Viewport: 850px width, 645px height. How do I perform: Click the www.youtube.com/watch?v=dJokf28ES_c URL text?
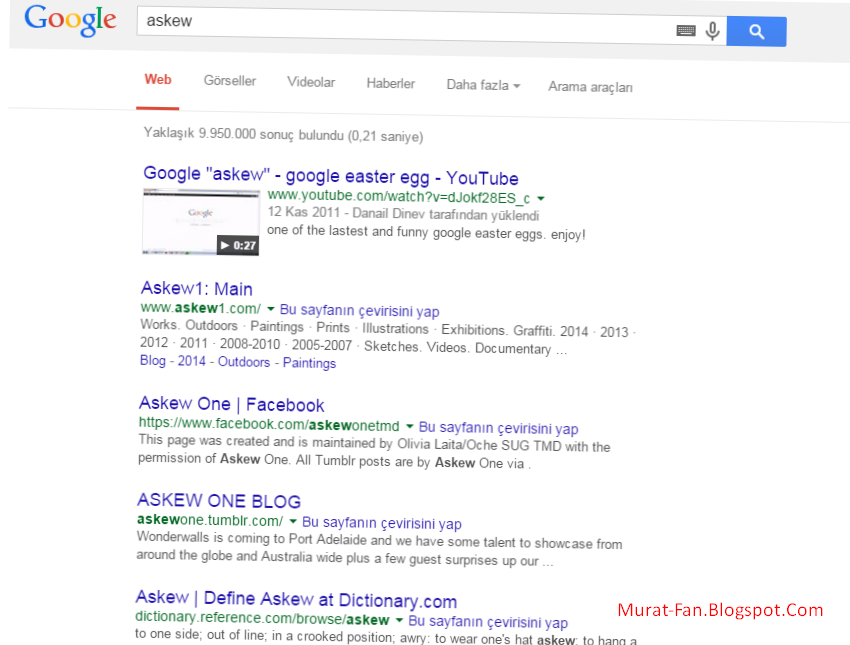click(x=399, y=196)
